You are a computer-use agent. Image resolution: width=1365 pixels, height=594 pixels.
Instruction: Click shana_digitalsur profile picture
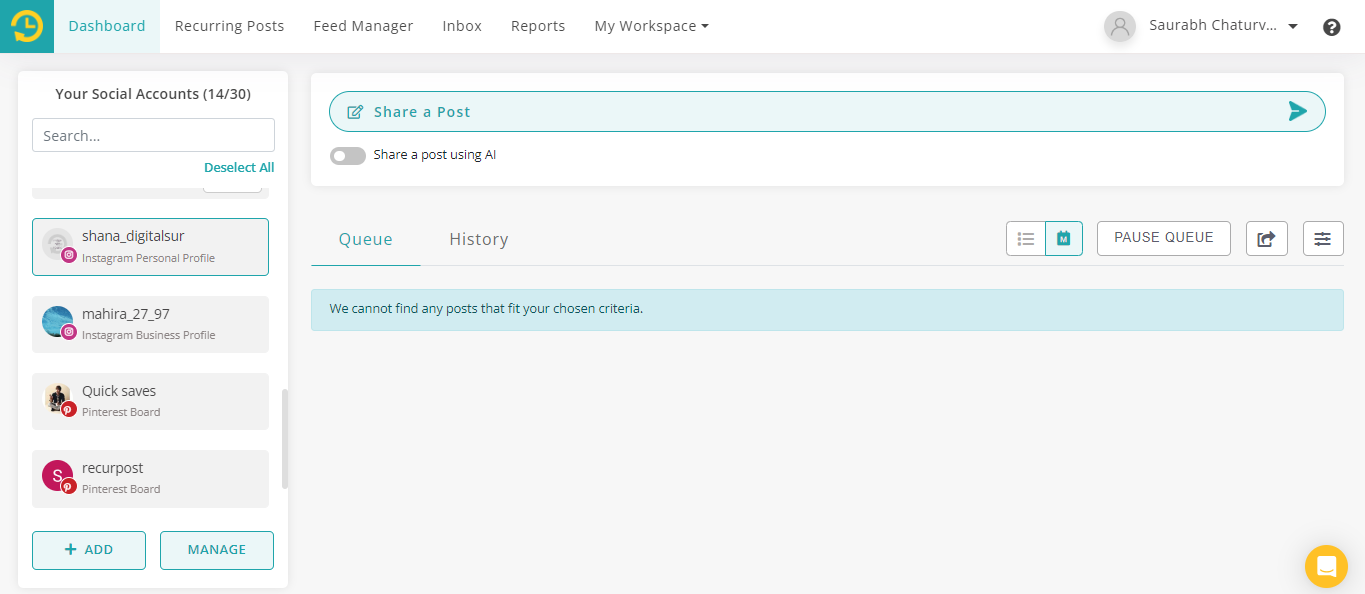[57, 244]
